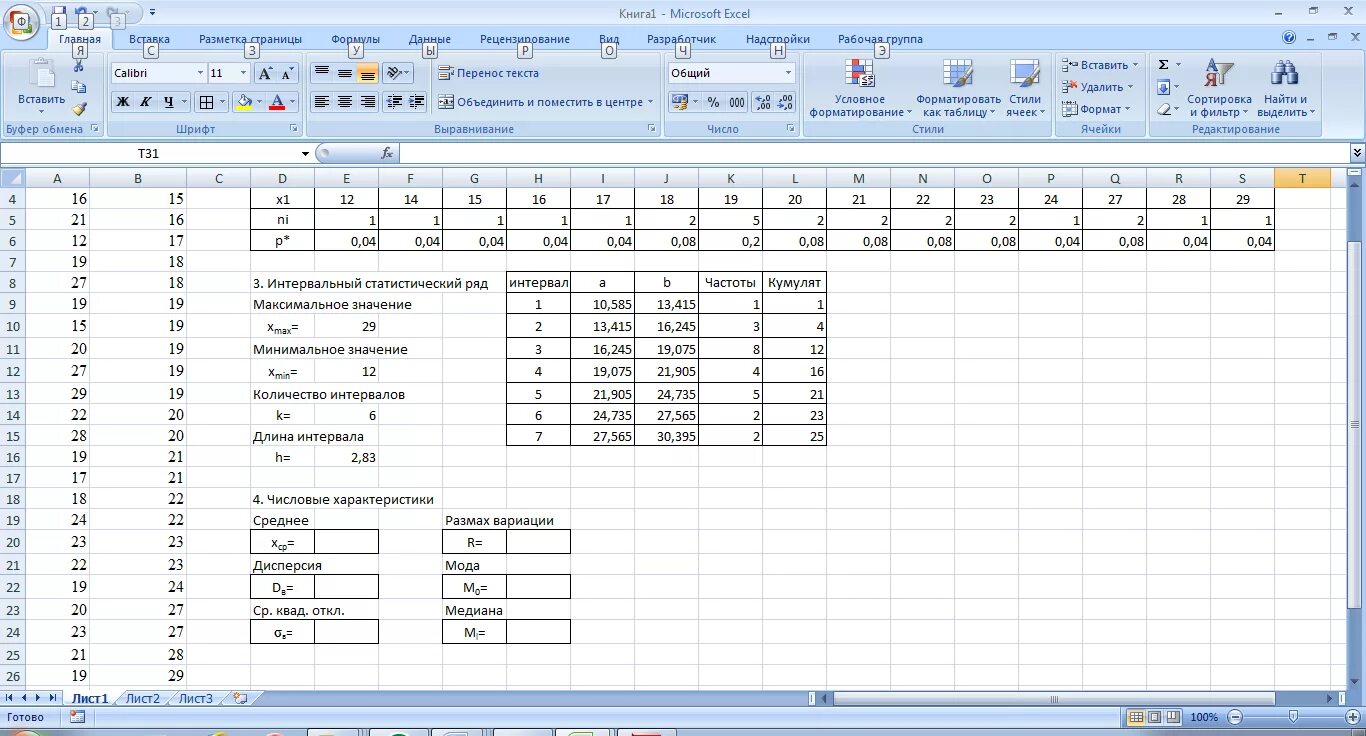Apply yellow fill color with the bucket icon
Viewport: 1366px width, 736px height.
click(x=243, y=102)
